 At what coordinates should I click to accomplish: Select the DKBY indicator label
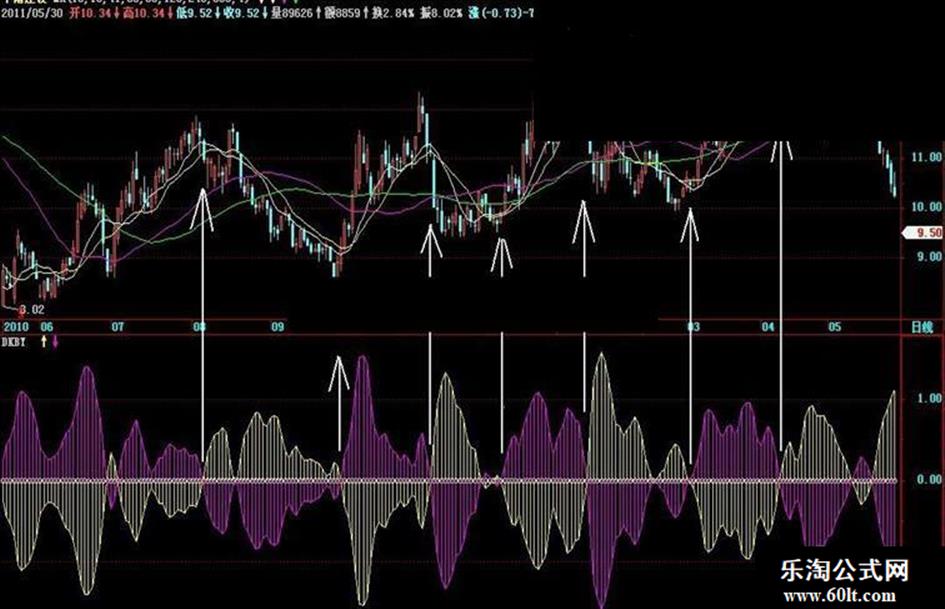coord(13,342)
